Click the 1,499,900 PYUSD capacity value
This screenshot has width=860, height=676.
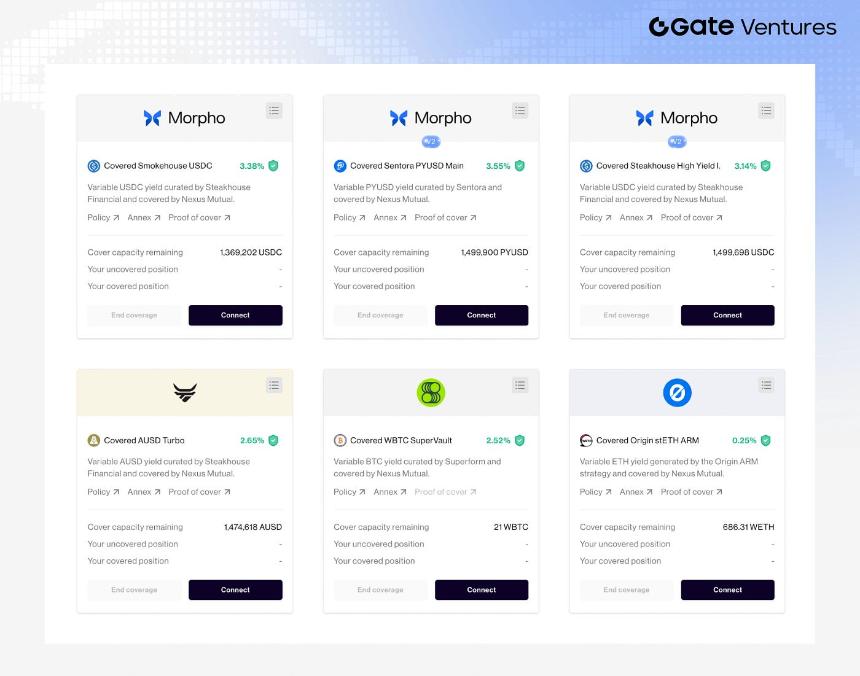point(494,253)
